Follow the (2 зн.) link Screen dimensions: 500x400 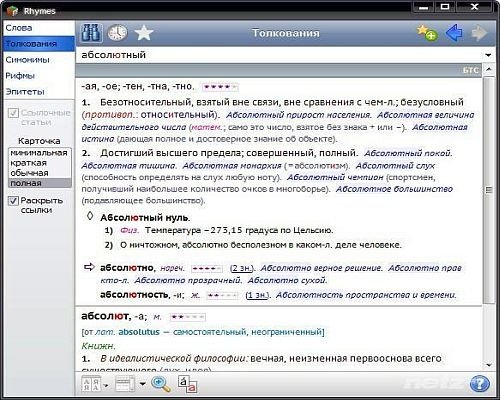point(242,268)
